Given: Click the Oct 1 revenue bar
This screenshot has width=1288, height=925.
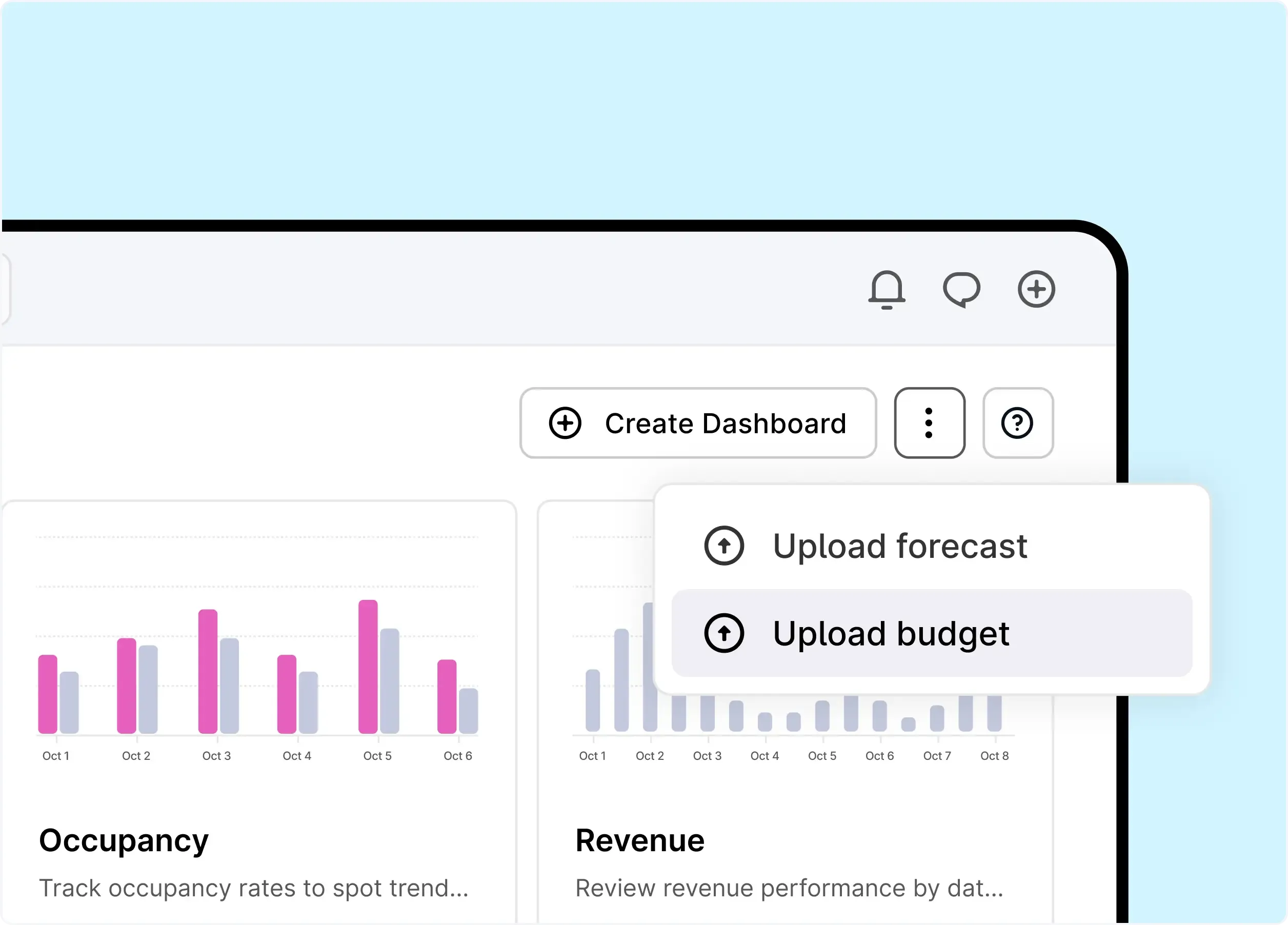Looking at the screenshot, I should [592, 701].
